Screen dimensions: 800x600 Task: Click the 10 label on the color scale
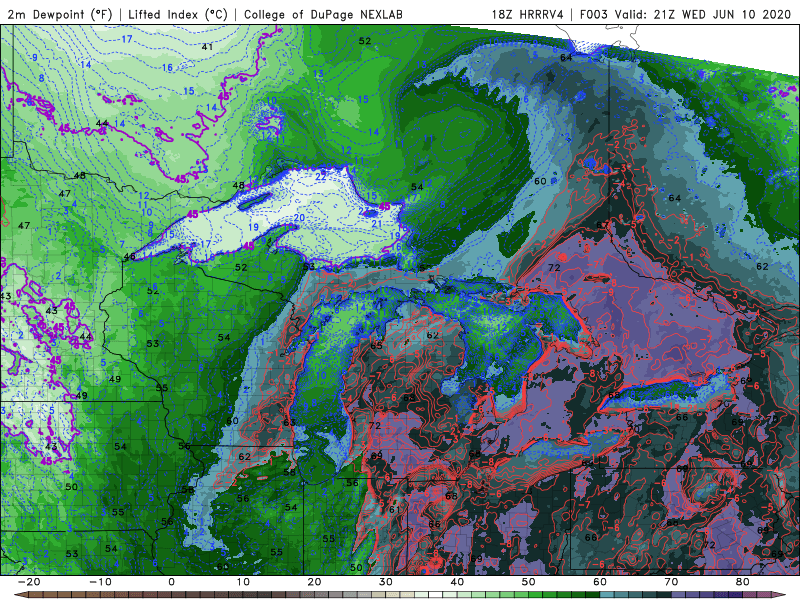pyautogui.click(x=243, y=582)
